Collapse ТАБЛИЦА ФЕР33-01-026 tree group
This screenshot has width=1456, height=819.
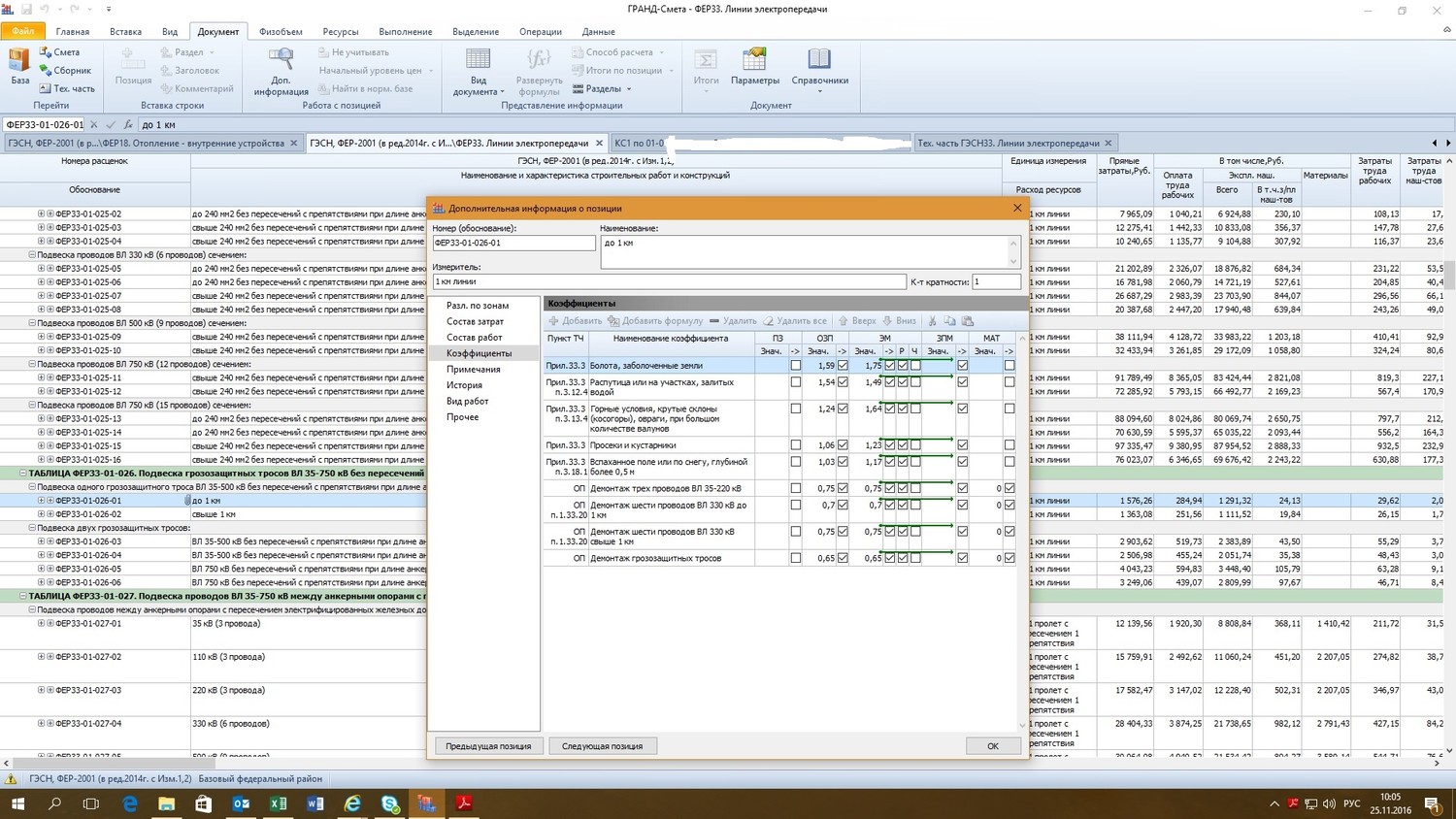pyautogui.click(x=23, y=474)
